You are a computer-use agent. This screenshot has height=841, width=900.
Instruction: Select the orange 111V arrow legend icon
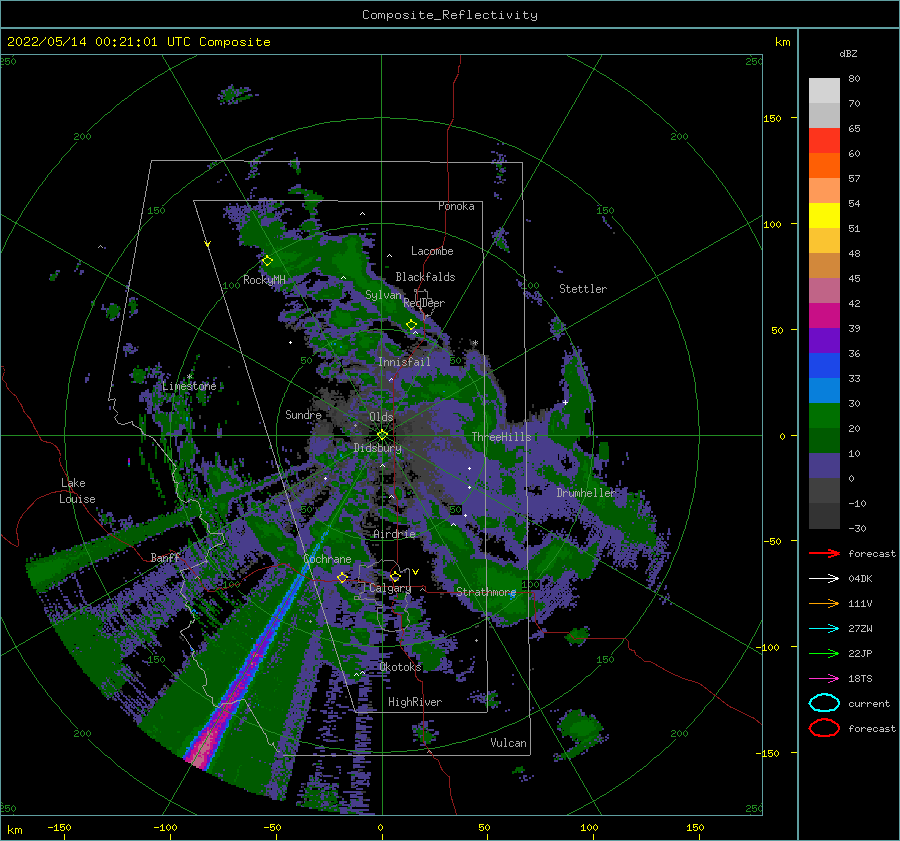coord(824,603)
